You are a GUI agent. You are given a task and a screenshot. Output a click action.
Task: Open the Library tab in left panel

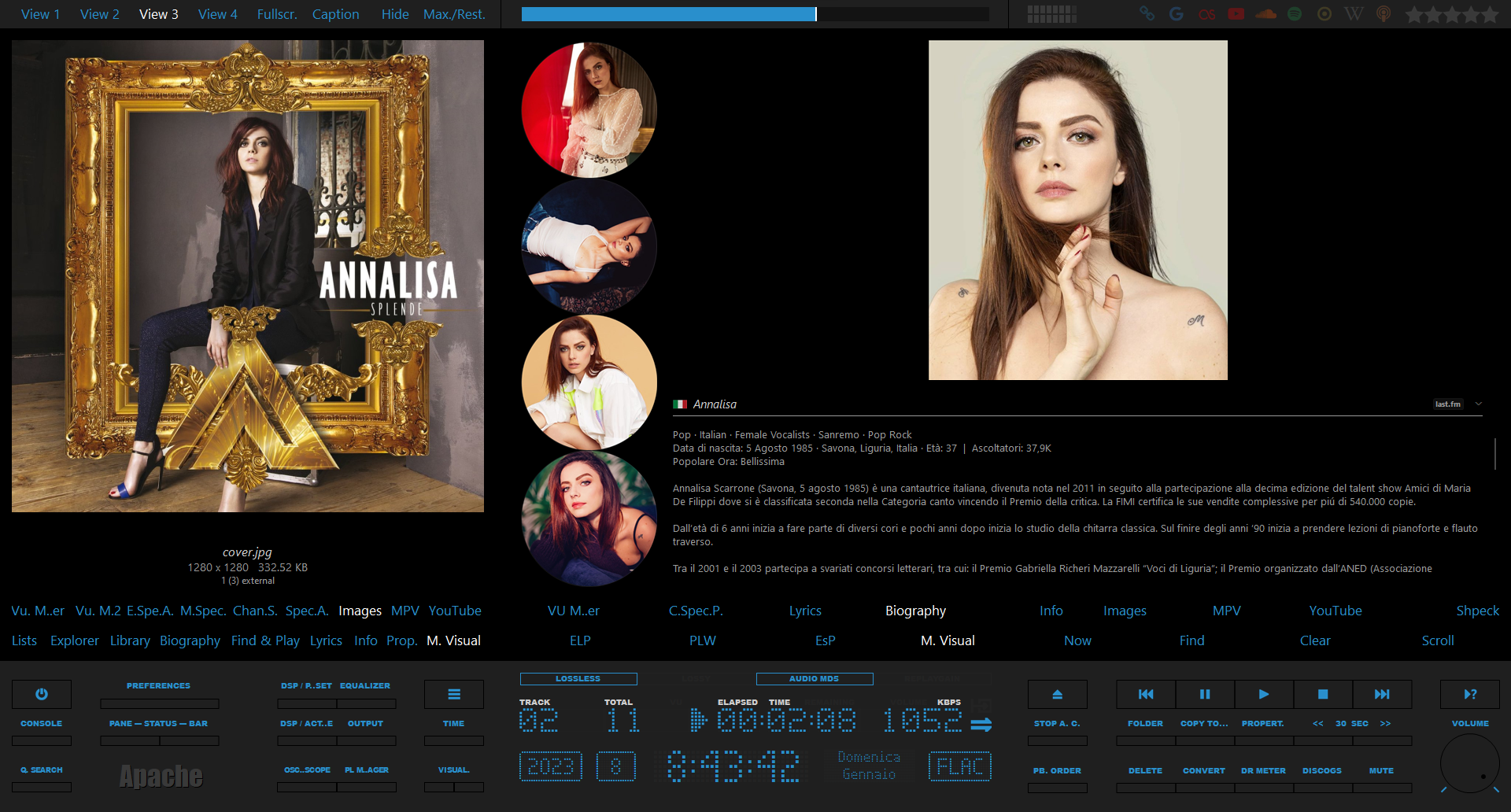coord(130,640)
